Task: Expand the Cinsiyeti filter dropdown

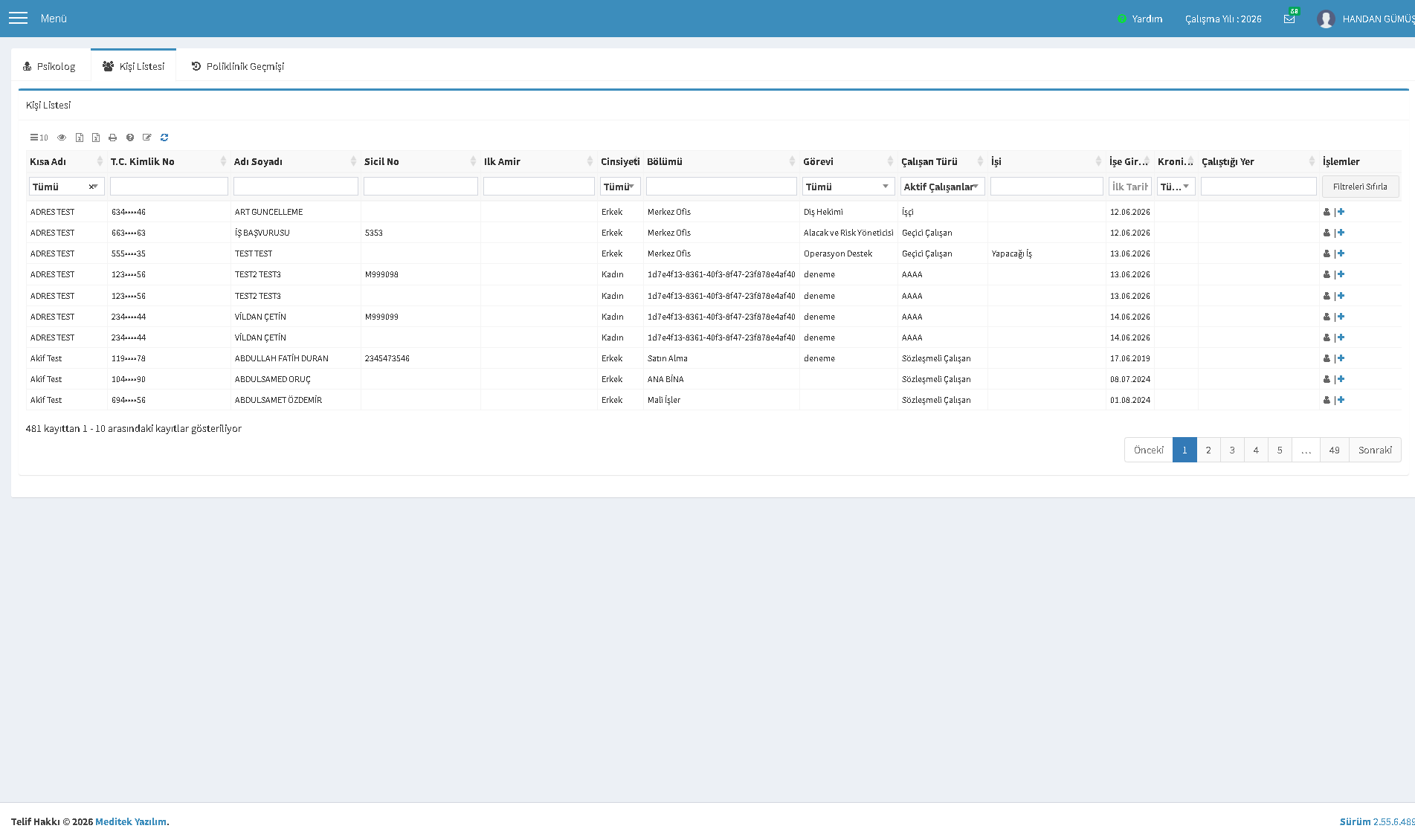Action: tap(620, 187)
